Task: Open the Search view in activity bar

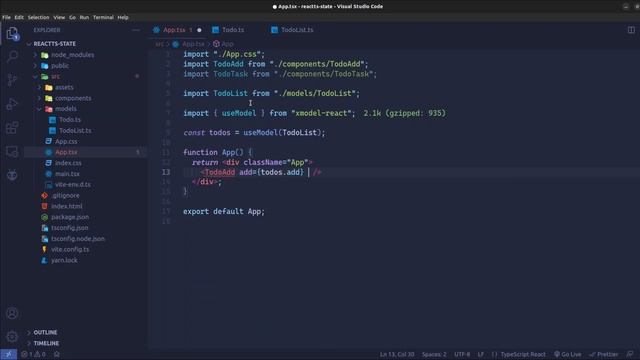Action: point(12,56)
